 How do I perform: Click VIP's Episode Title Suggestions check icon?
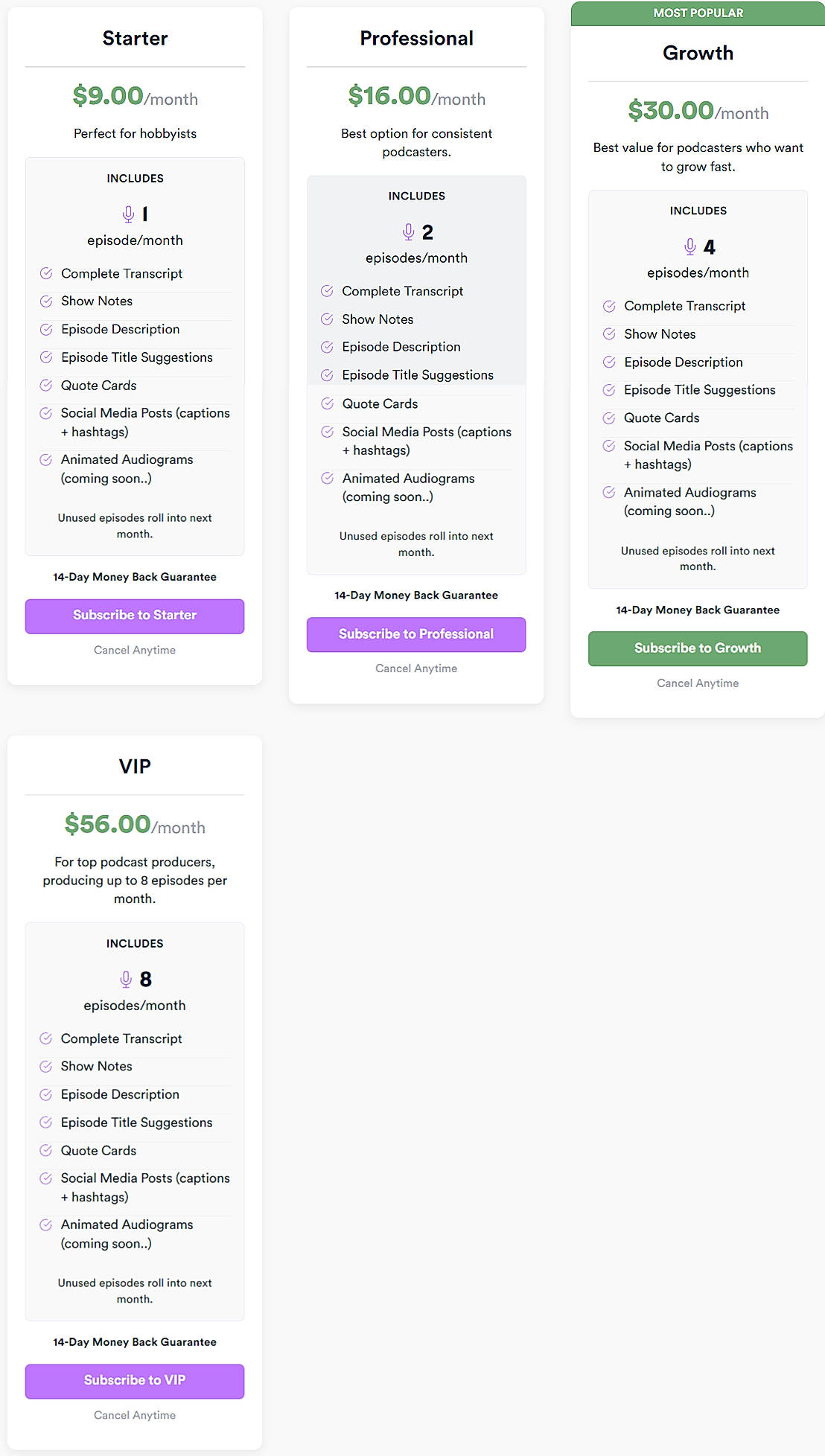pyautogui.click(x=46, y=1123)
